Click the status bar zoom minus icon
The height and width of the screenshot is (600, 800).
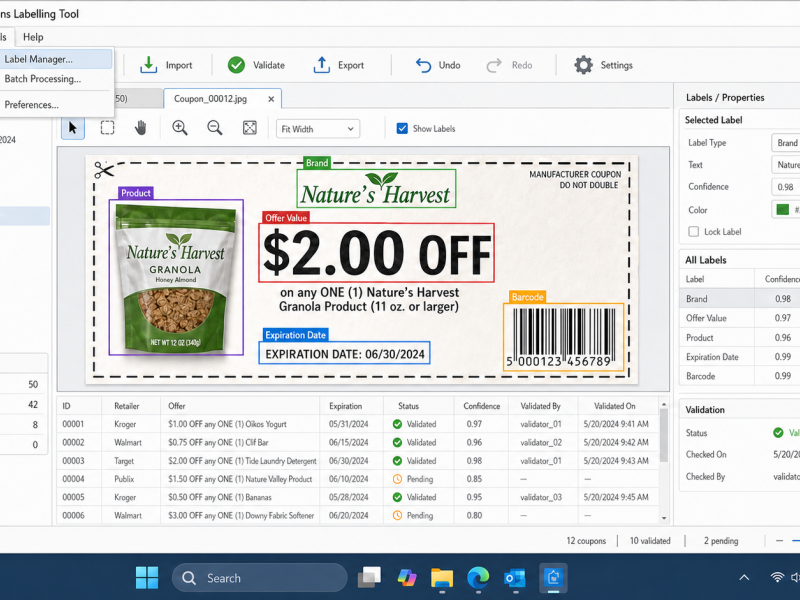click(x=779, y=541)
